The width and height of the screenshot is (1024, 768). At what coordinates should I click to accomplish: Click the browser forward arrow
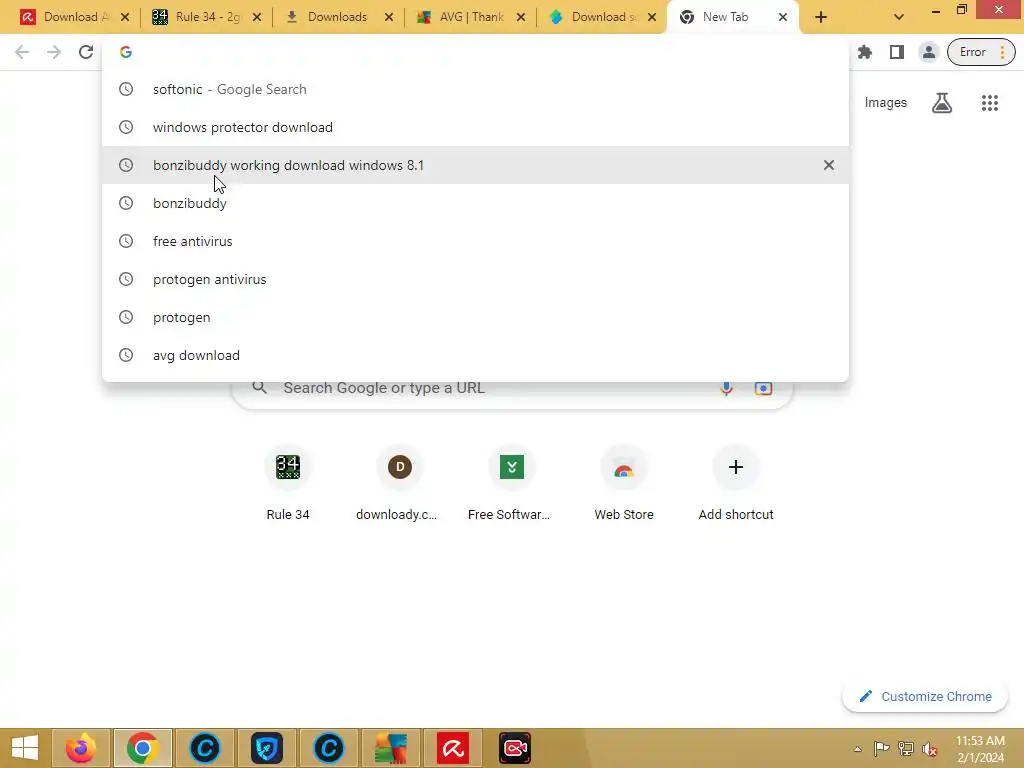click(54, 52)
